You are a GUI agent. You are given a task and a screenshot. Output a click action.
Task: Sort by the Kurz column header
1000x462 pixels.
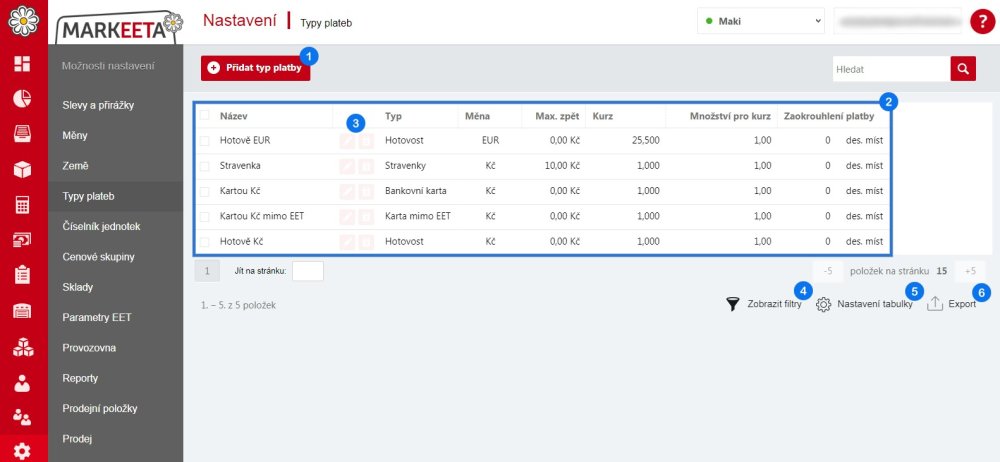pos(602,116)
